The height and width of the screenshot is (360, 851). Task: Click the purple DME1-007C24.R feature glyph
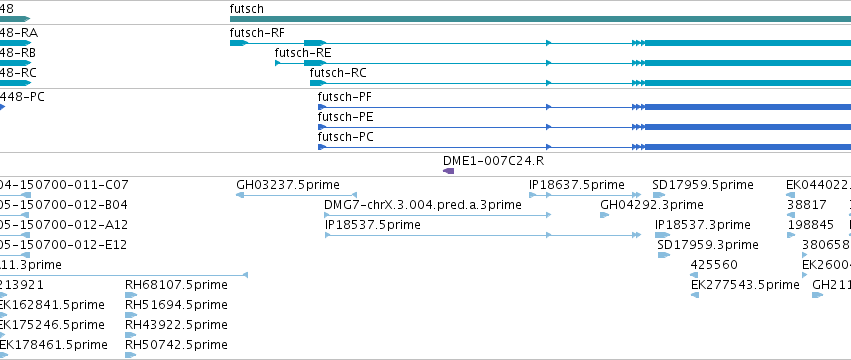coord(448,171)
